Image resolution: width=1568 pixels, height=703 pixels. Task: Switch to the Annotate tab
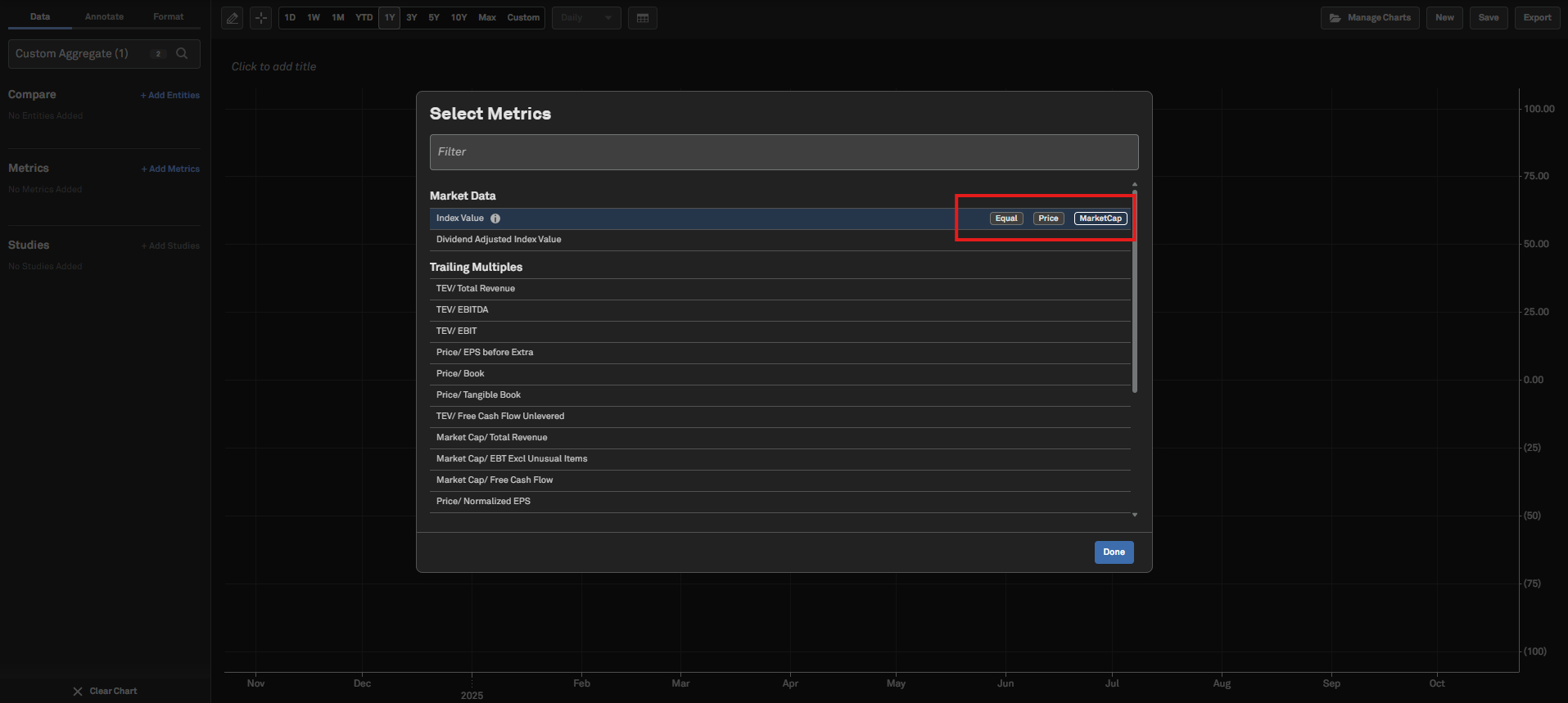pos(104,16)
